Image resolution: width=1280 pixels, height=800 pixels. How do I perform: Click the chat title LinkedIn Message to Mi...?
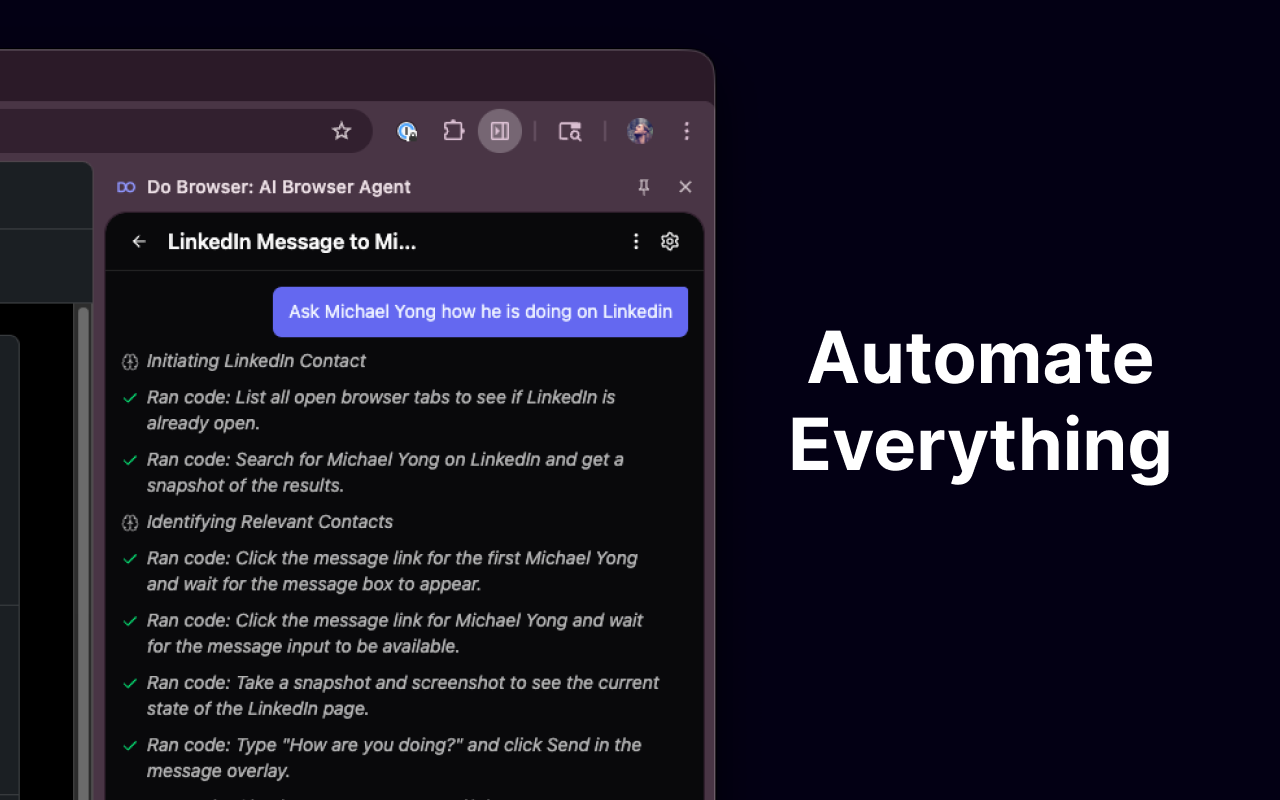coord(292,241)
